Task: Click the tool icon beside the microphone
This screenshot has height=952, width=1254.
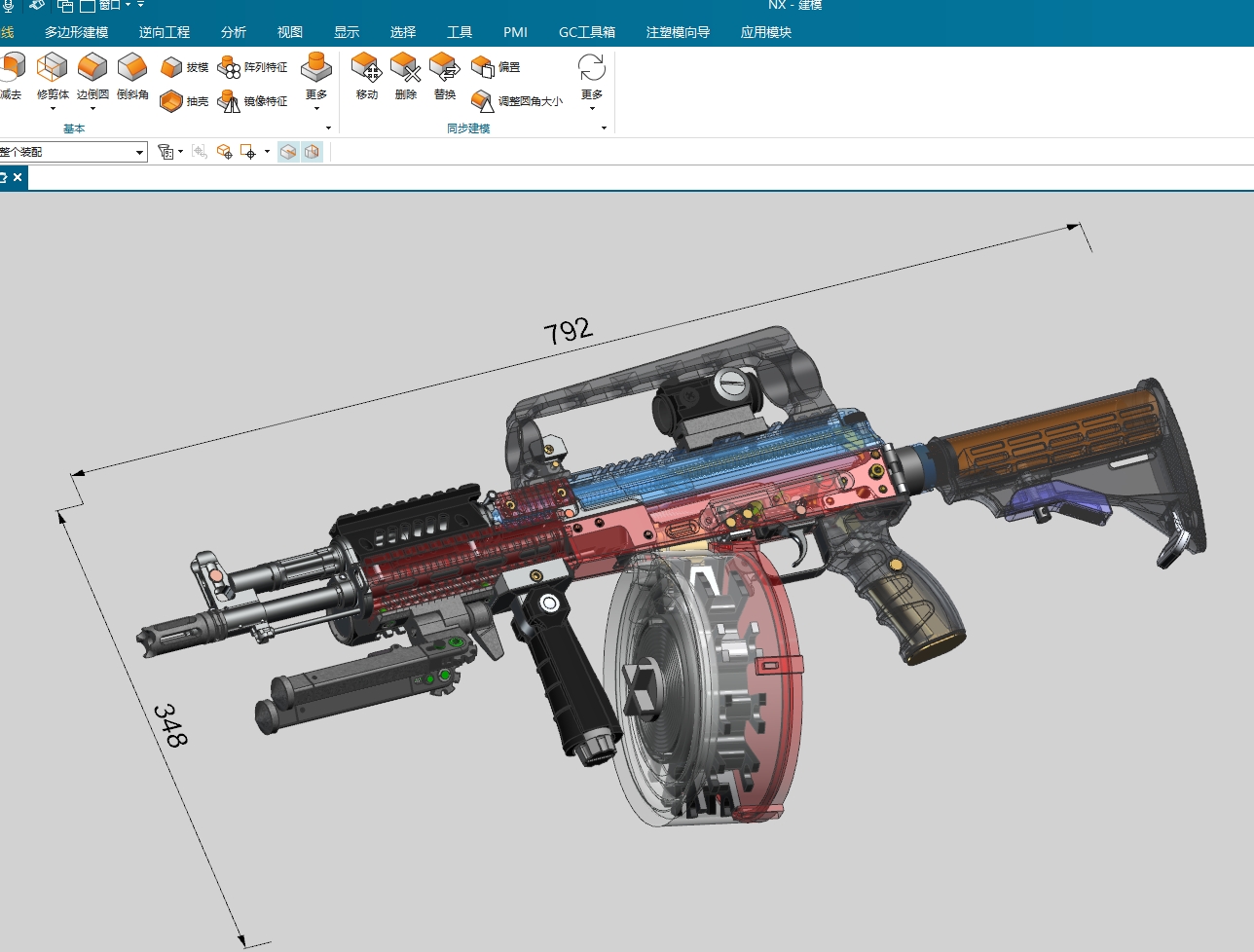Action: point(37,6)
